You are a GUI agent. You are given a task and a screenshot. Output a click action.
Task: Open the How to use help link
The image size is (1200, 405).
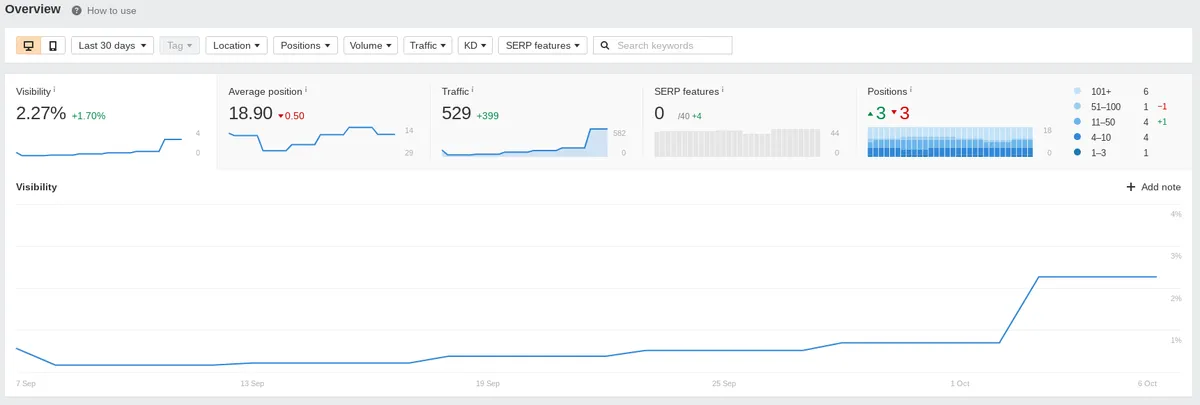[x=111, y=11]
